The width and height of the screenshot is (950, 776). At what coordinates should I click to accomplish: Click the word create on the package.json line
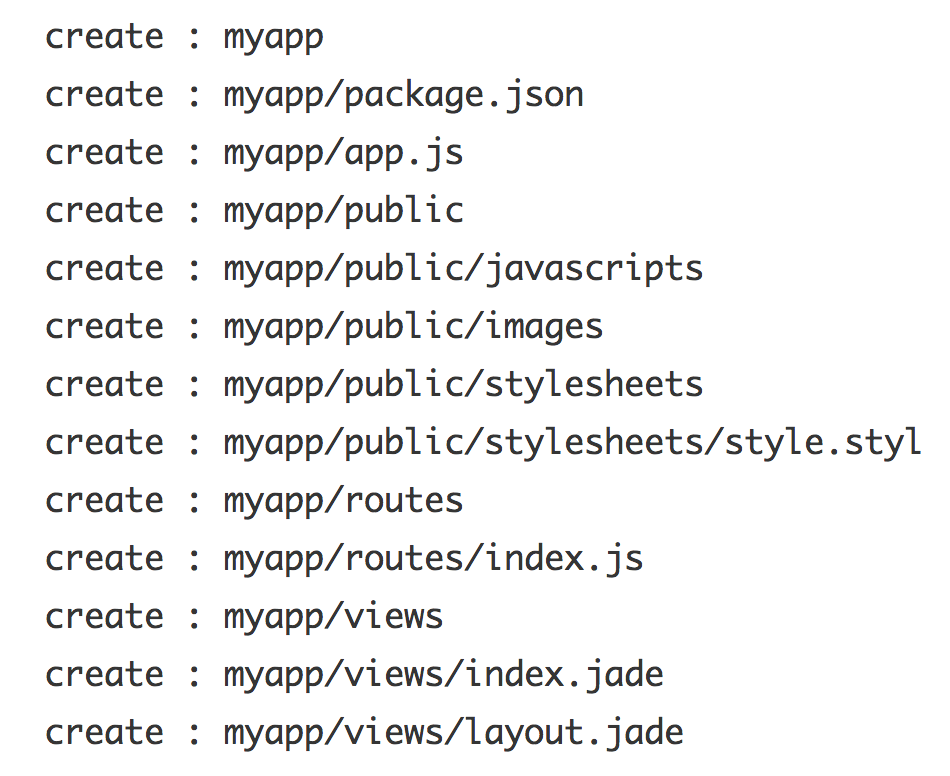[x=104, y=96]
